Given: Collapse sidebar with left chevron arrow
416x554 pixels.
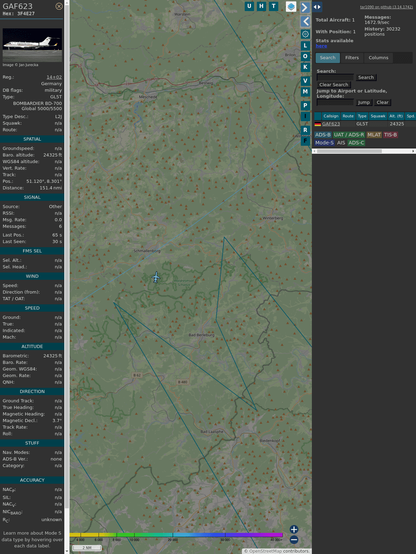Looking at the screenshot, I should [305, 22].
